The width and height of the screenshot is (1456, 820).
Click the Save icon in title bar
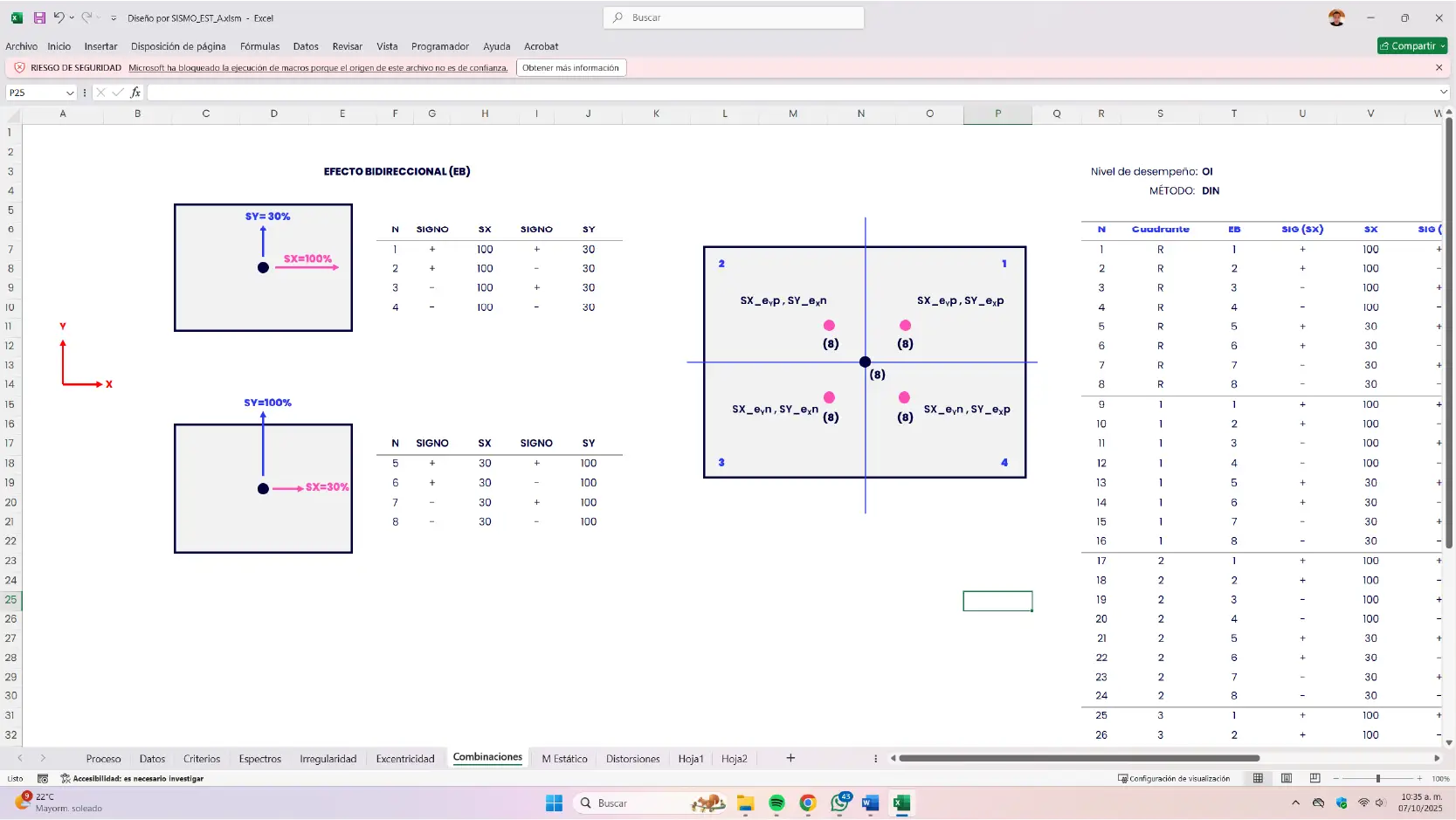[39, 17]
